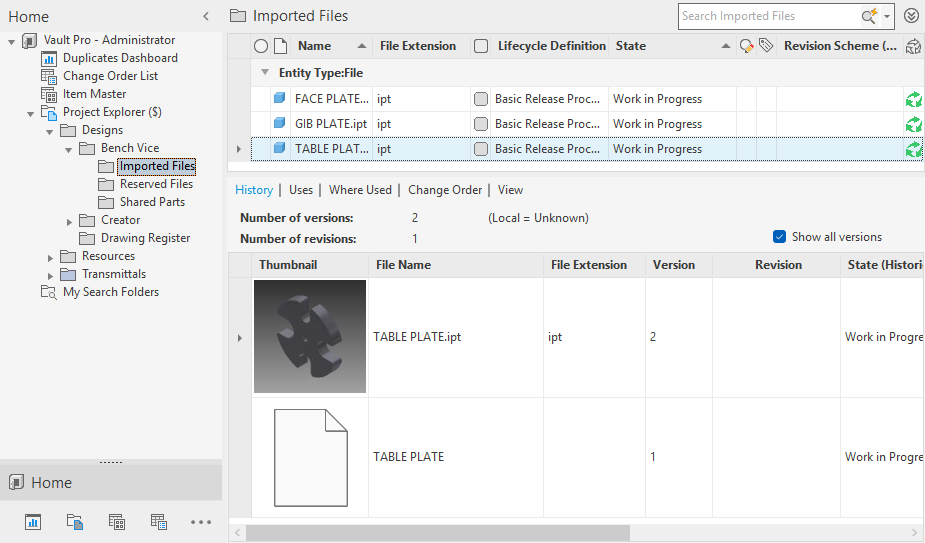Click the round expand button beside the search box
This screenshot has height=543, width=925.
pos(911,16)
